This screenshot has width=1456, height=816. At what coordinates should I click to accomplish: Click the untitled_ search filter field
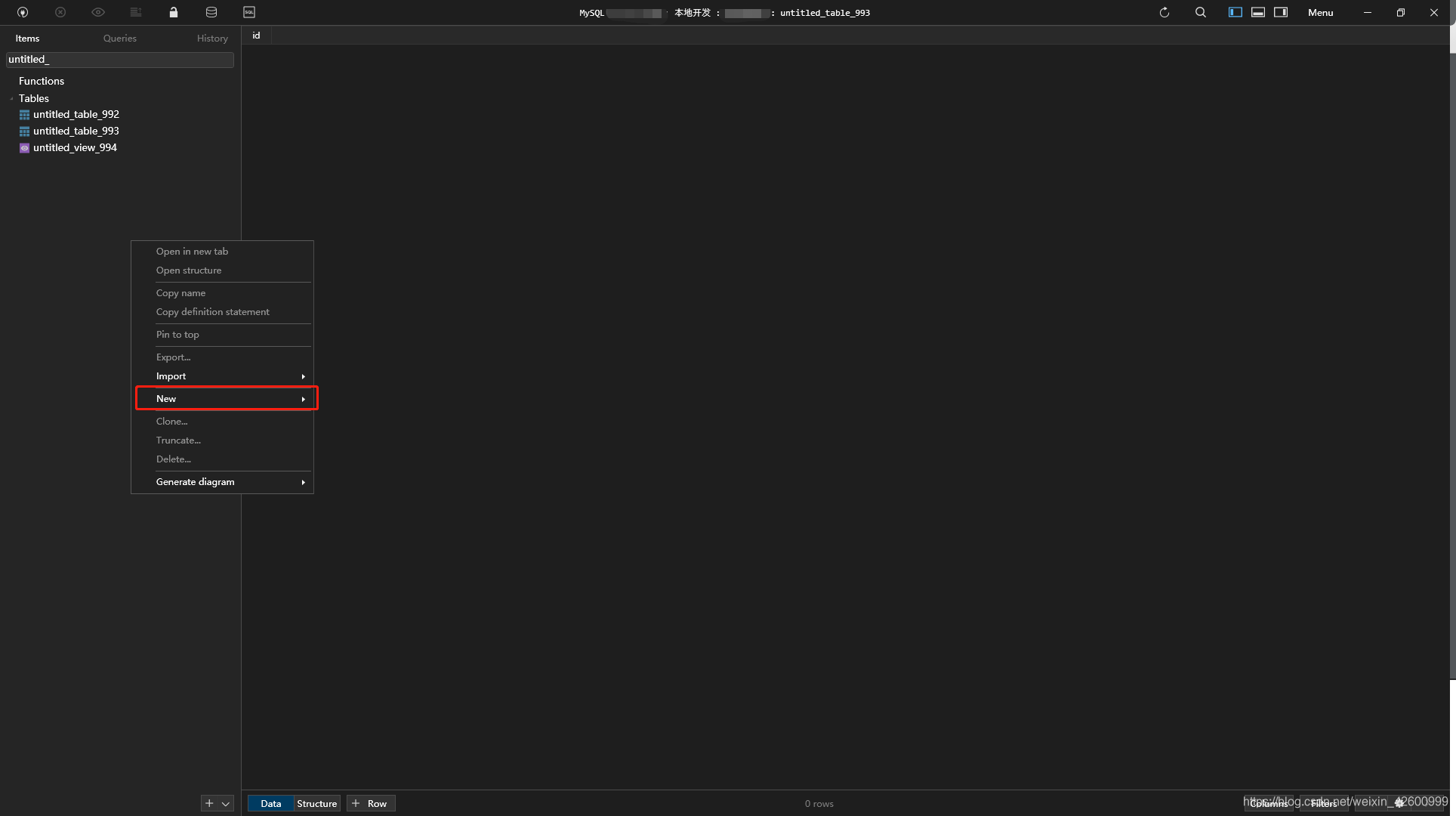tap(119, 59)
